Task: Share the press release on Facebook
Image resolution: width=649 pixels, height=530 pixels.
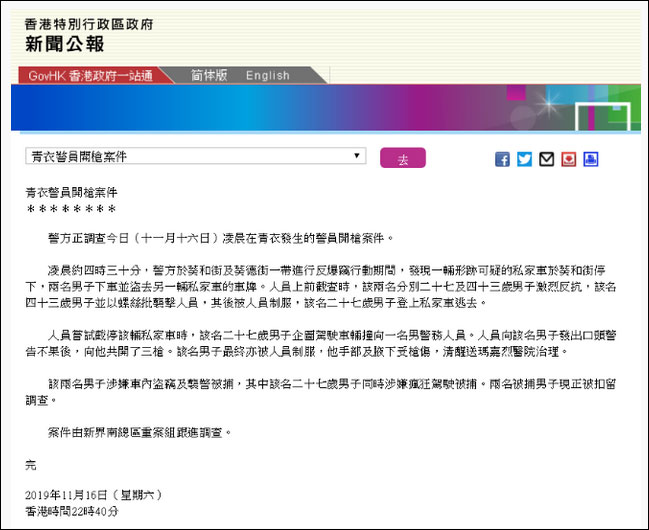Action: [502, 159]
